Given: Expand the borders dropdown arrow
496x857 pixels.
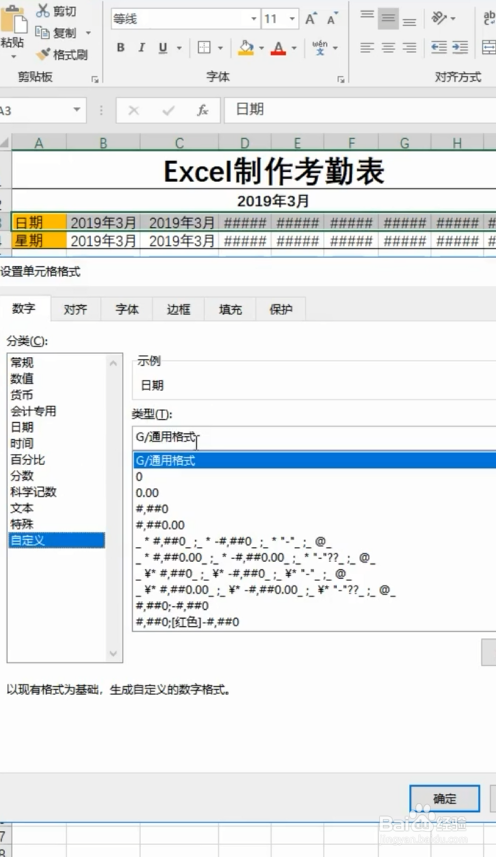Looking at the screenshot, I should (220, 48).
